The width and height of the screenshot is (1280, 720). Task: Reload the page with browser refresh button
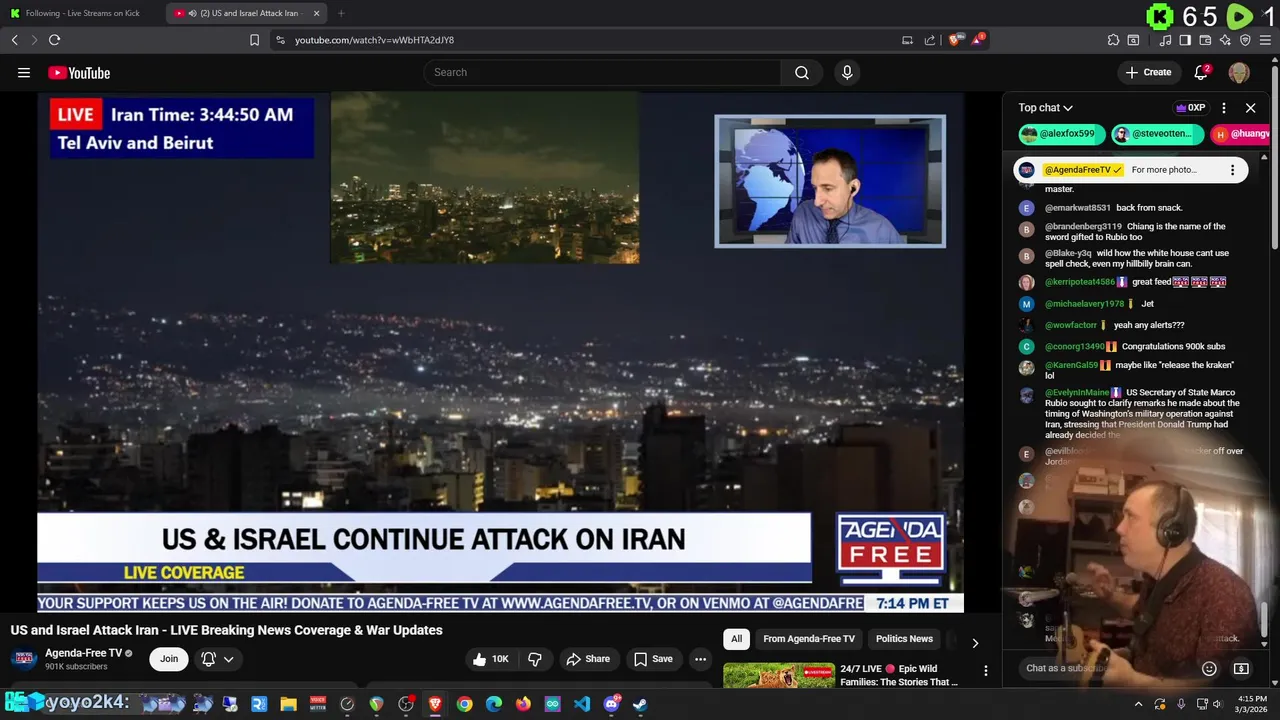(54, 40)
